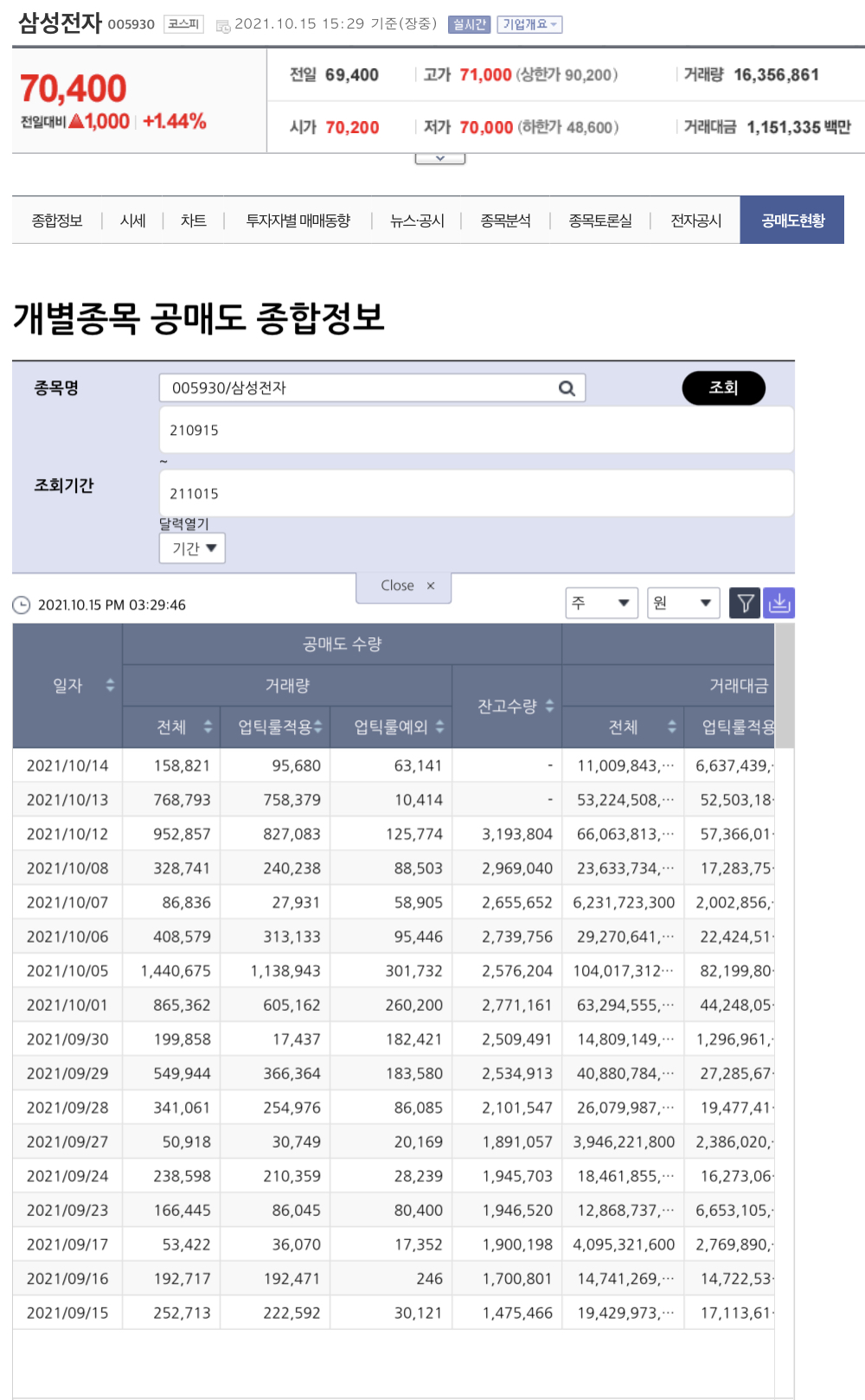This screenshot has width=865, height=1400.
Task: Select the 2021/10/12 date cell
Action: (67, 834)
